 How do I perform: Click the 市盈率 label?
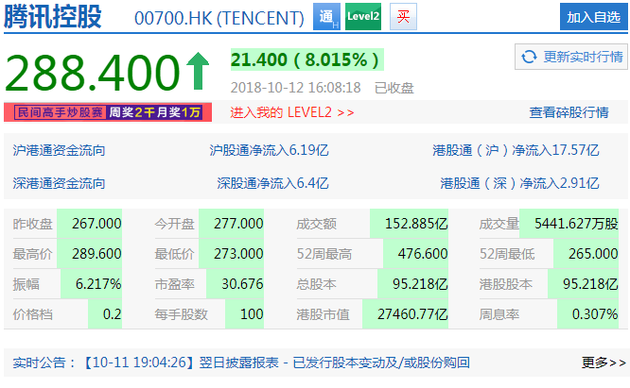pyautogui.click(x=174, y=285)
